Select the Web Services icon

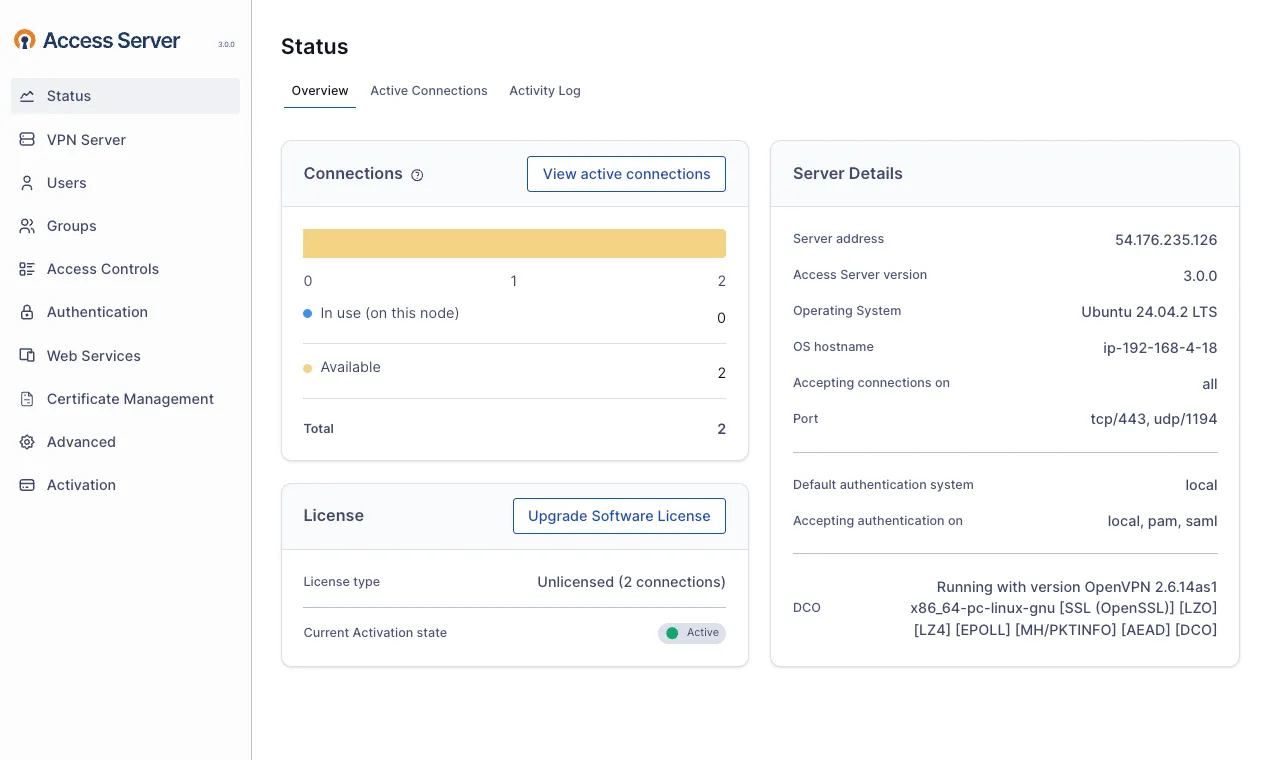tap(27, 356)
